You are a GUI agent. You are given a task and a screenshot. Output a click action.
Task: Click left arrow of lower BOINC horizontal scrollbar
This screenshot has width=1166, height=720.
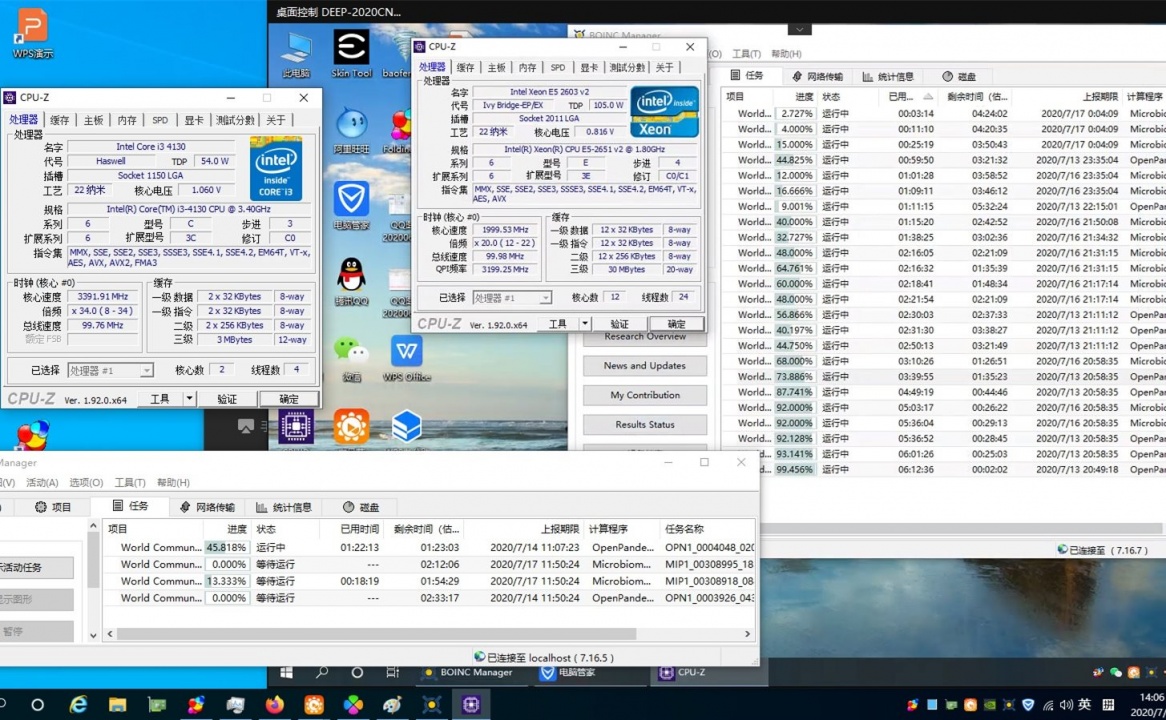[110, 634]
